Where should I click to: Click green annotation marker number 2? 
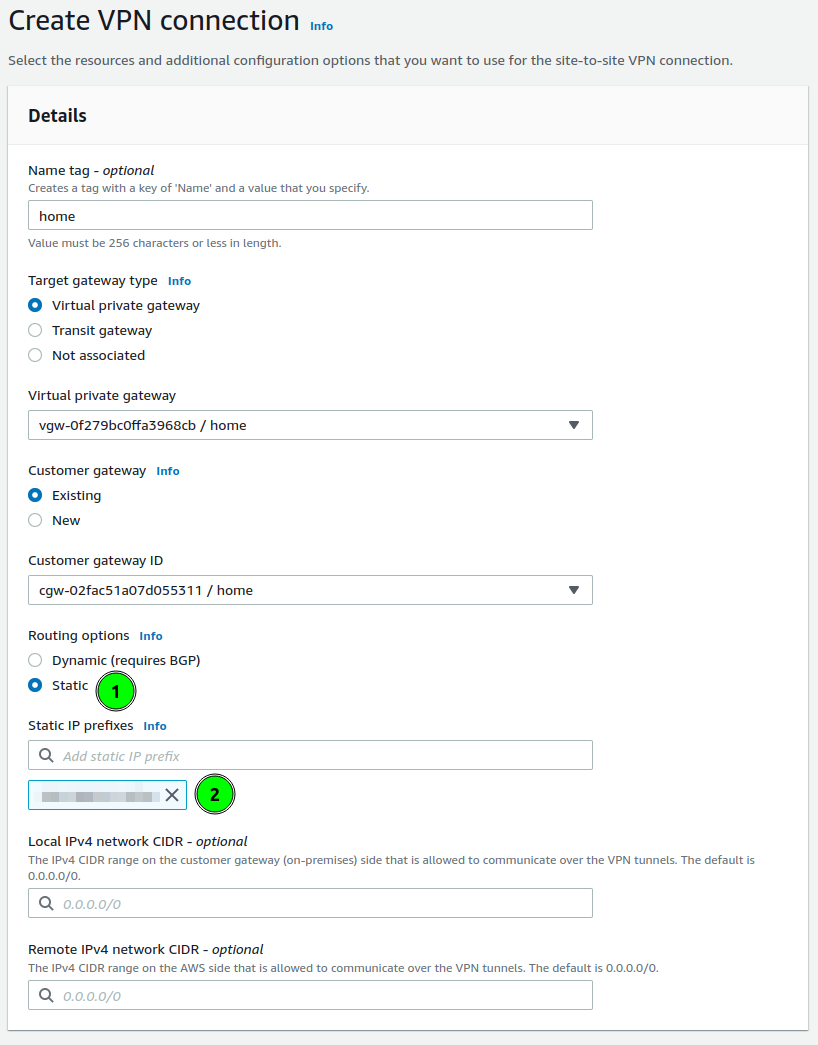(x=215, y=795)
